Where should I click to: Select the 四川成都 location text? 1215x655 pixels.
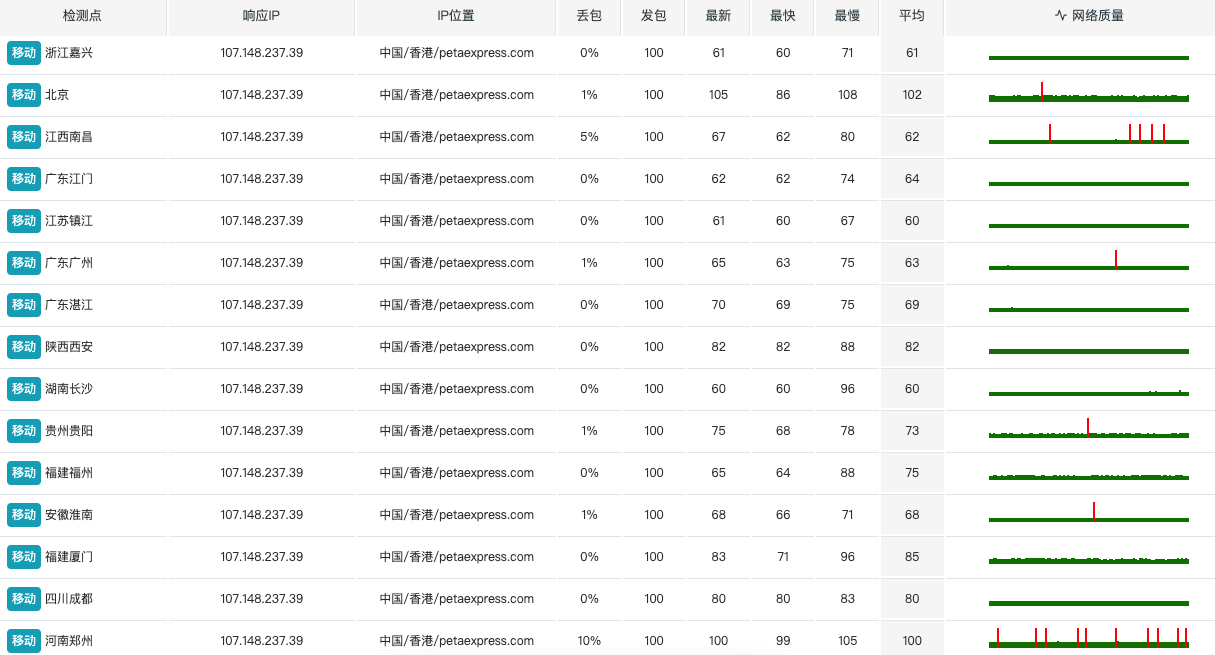[x=69, y=599]
